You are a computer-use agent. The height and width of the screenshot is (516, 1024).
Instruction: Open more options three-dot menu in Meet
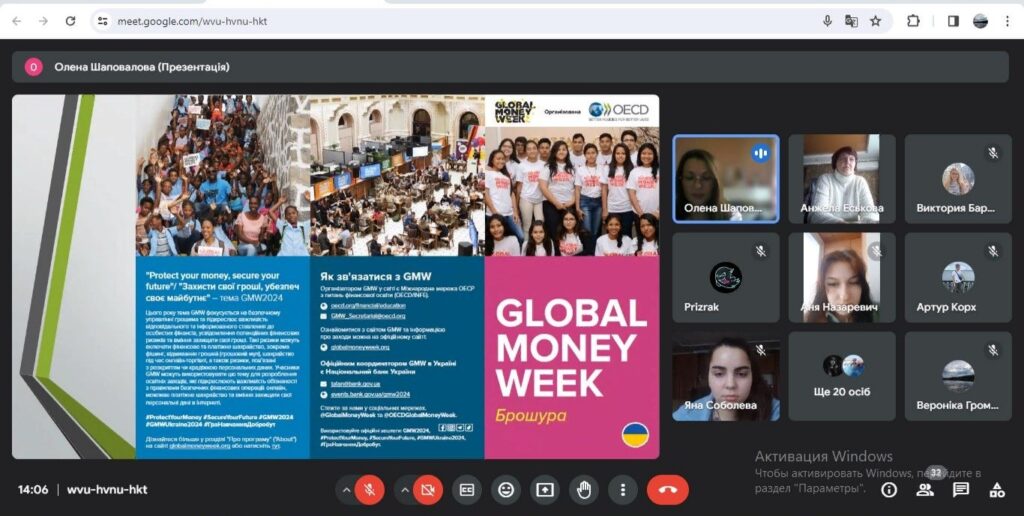[623, 490]
